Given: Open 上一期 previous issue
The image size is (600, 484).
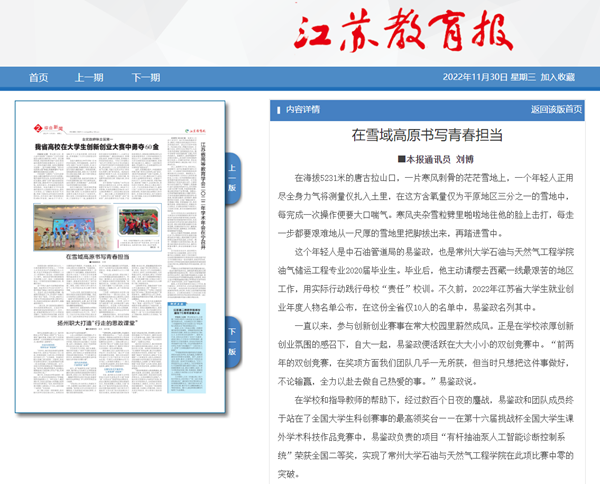Looking at the screenshot, I should pyautogui.click(x=89, y=77).
